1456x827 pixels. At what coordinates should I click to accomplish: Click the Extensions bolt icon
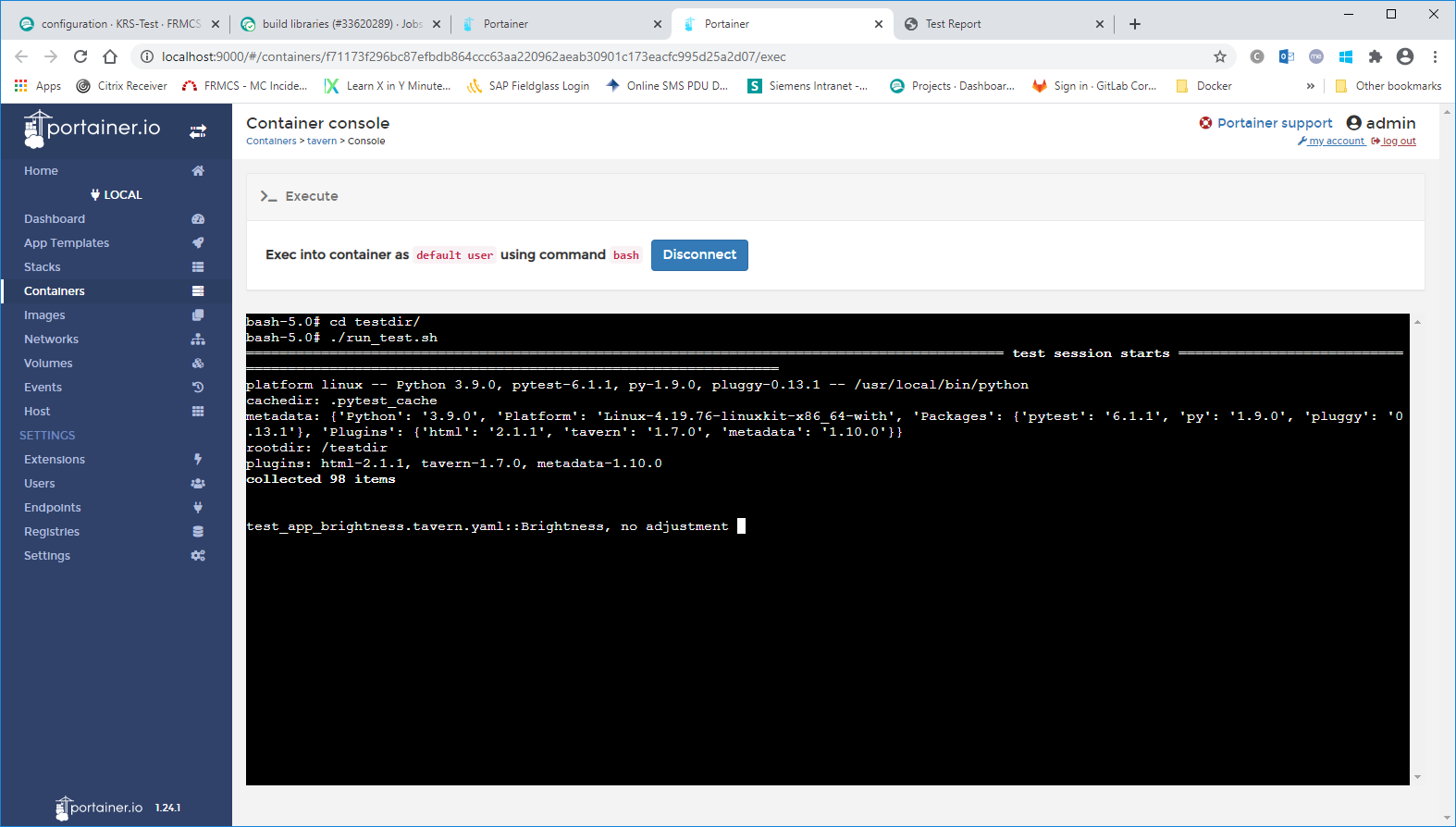[x=198, y=460]
